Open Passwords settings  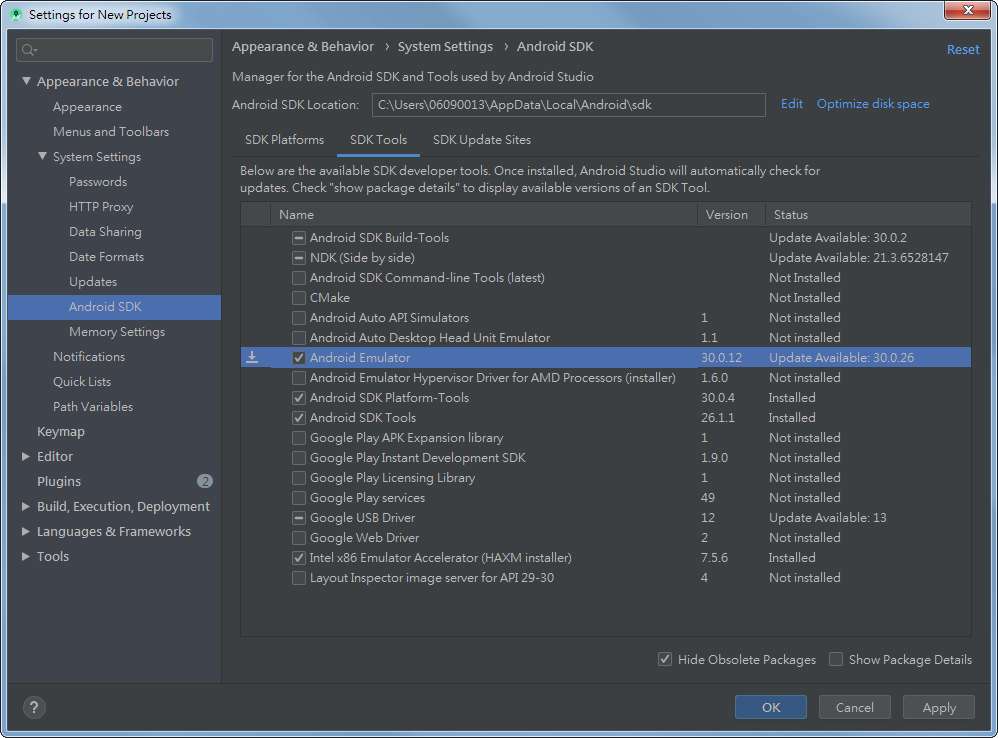[x=98, y=181]
